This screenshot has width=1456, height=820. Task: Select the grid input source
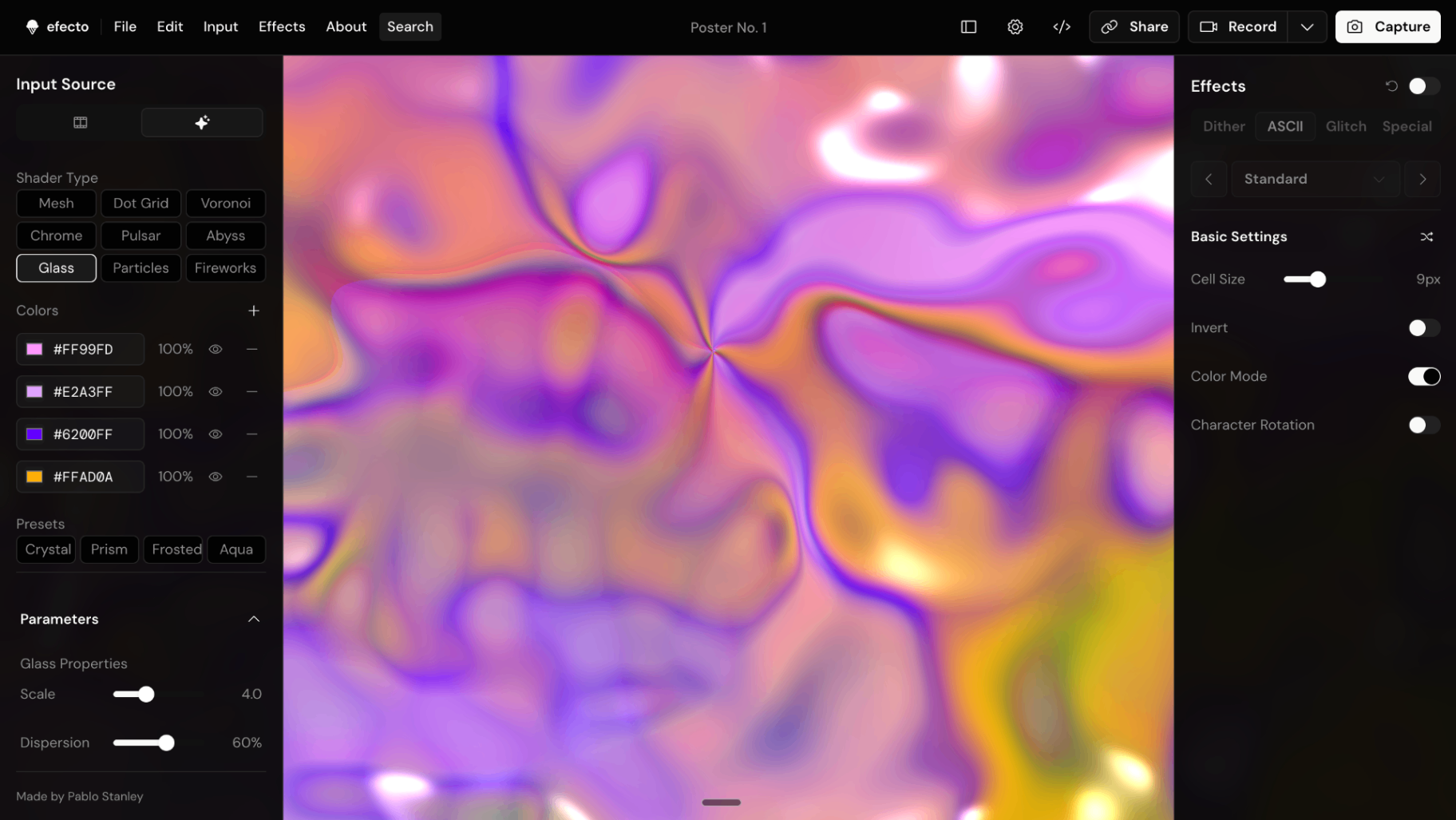coord(79,122)
